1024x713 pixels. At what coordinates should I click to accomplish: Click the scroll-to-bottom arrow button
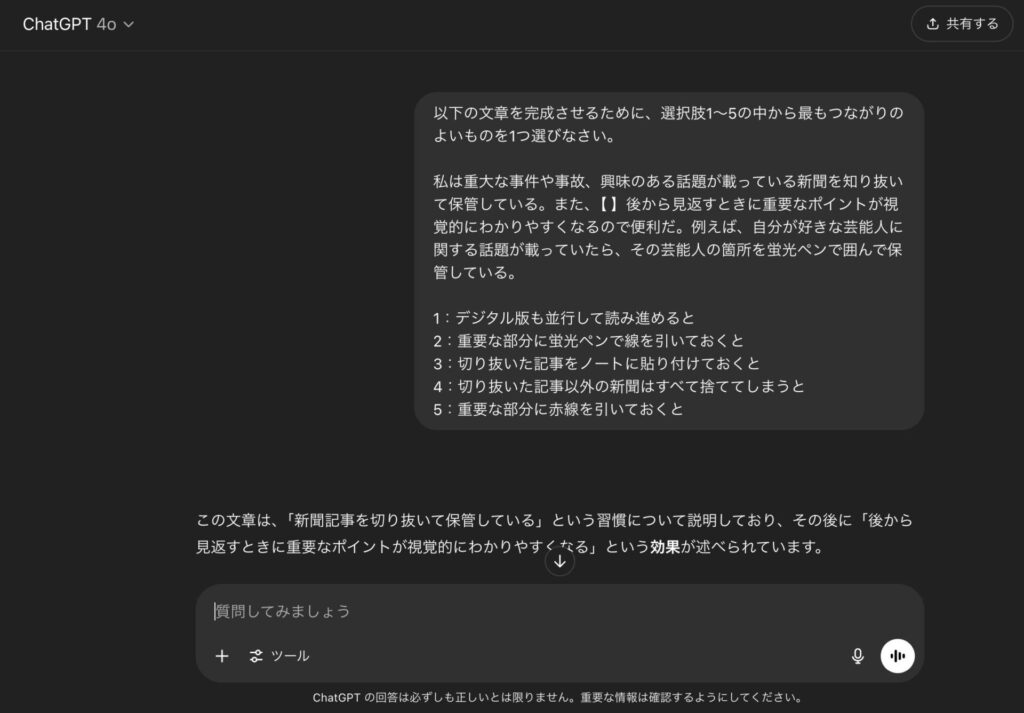point(560,562)
